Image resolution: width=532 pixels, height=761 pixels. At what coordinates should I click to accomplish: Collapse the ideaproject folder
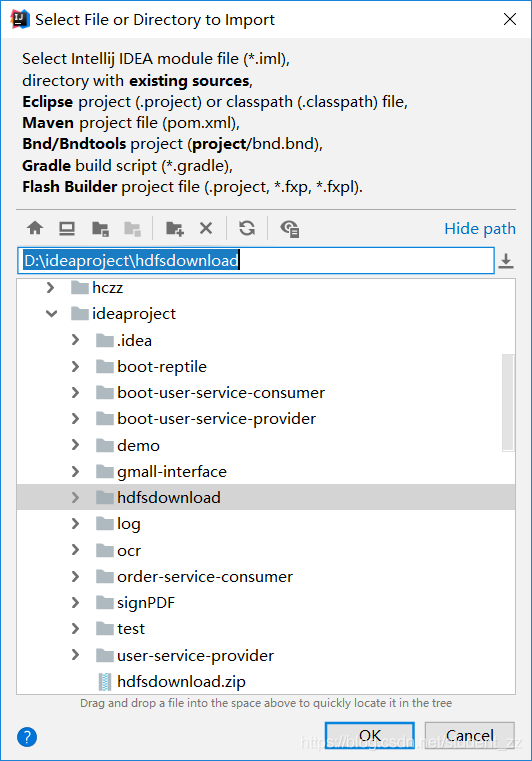coord(51,314)
